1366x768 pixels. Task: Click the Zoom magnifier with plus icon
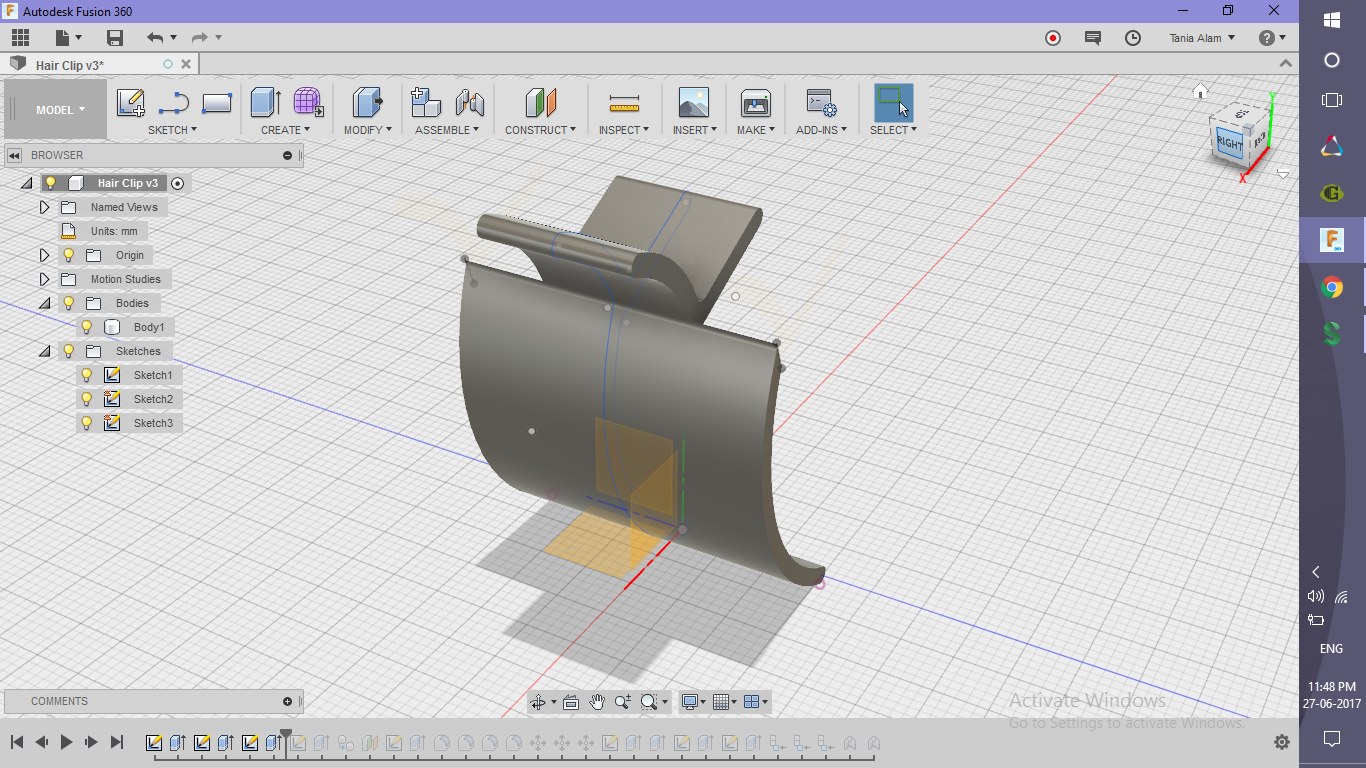click(623, 702)
